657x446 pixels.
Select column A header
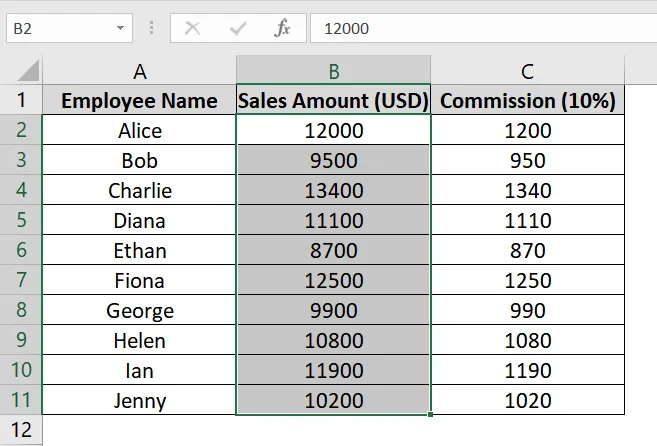(140, 70)
